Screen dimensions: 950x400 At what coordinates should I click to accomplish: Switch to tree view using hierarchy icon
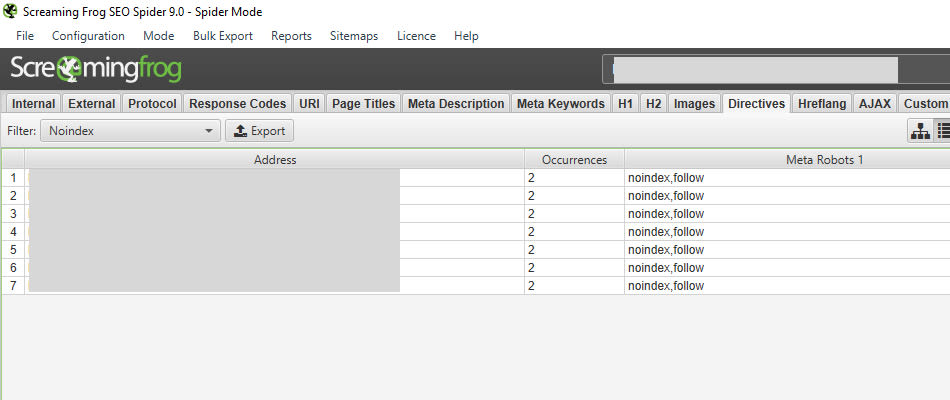(919, 131)
